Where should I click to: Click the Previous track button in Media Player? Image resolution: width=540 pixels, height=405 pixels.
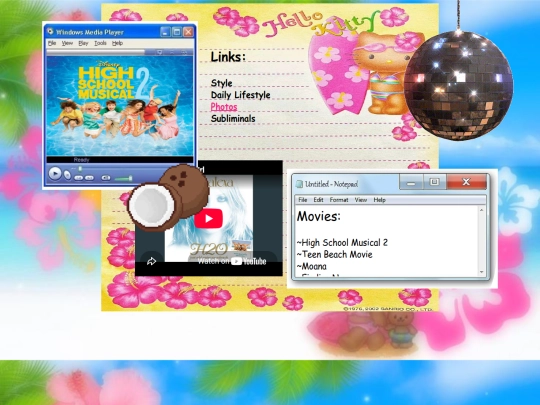click(x=79, y=178)
